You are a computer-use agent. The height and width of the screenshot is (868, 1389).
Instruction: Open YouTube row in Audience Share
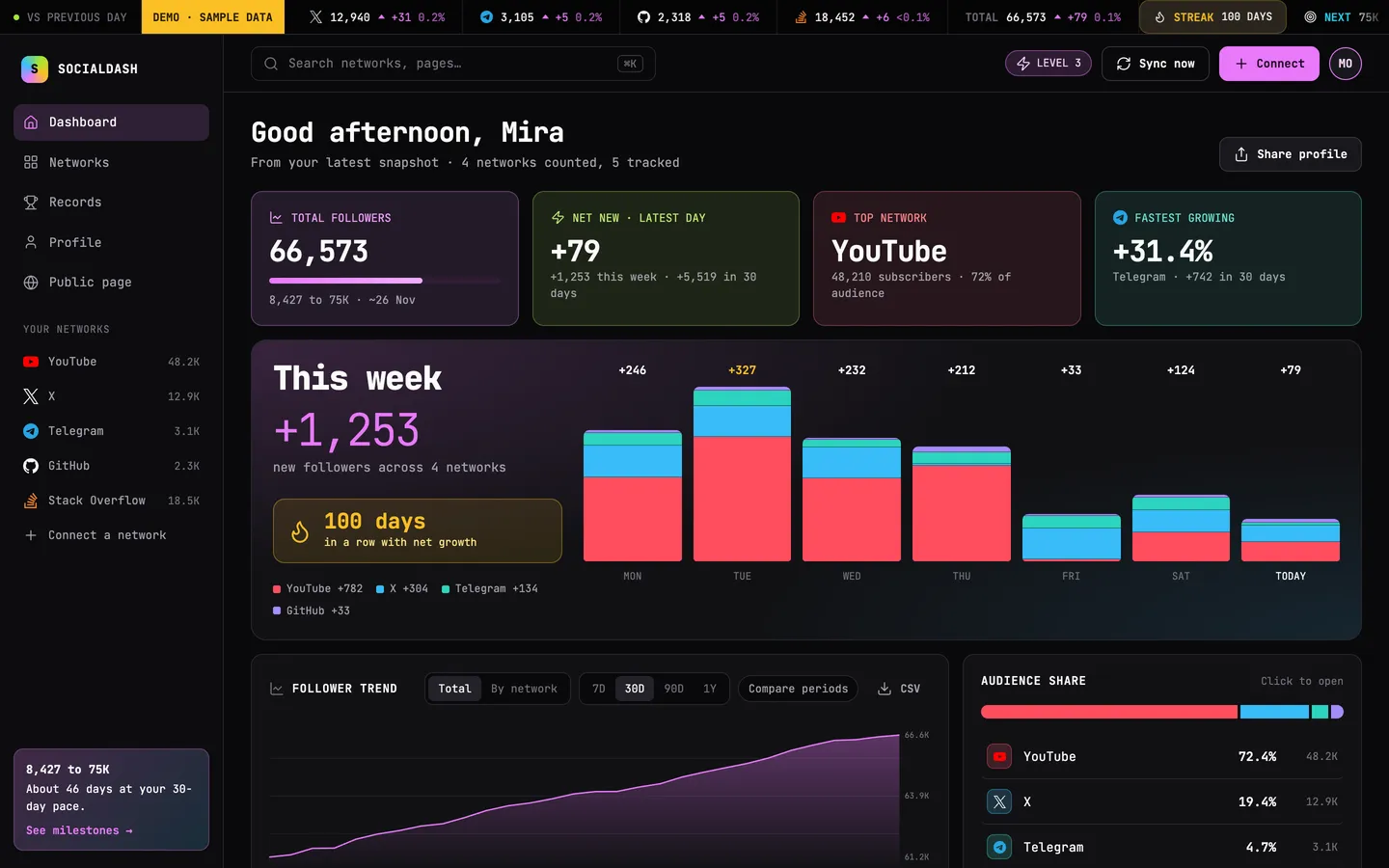coord(1162,757)
